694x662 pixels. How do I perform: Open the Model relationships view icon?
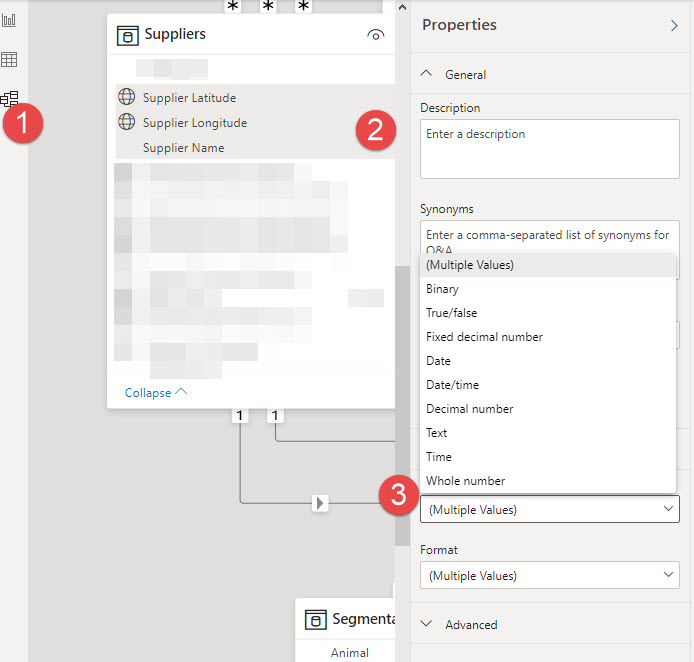pyautogui.click(x=9, y=99)
